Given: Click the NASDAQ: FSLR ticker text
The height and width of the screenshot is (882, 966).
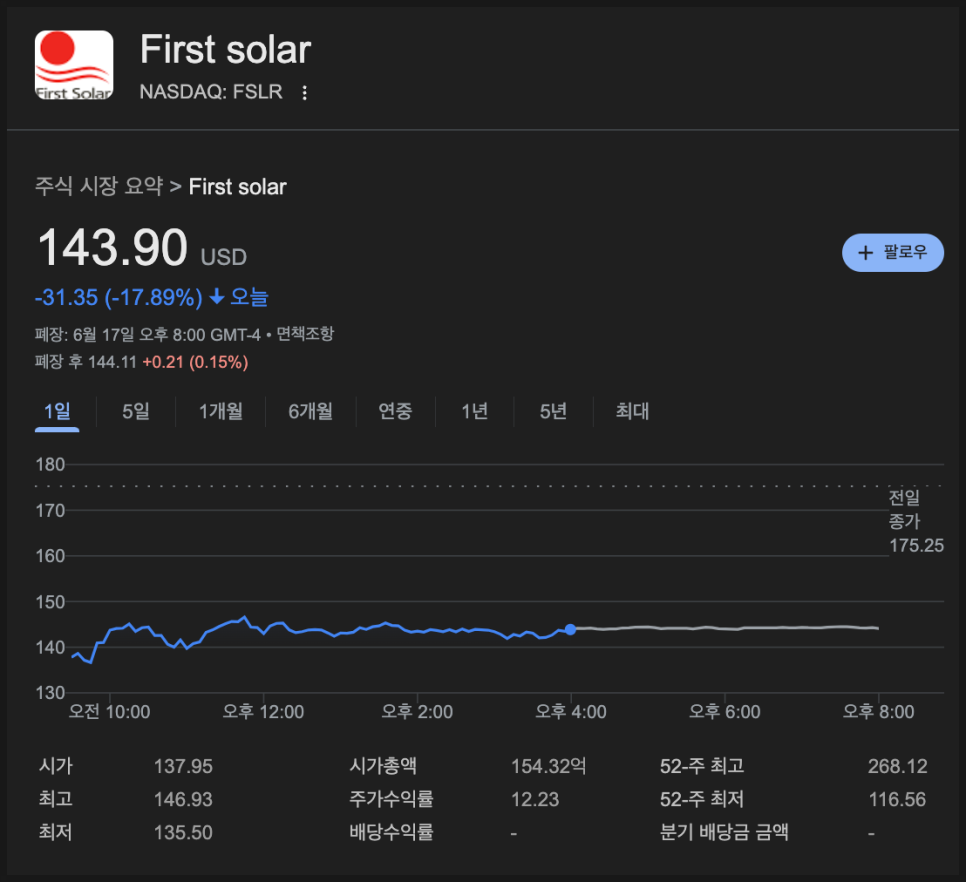Looking at the screenshot, I should pyautogui.click(x=211, y=92).
